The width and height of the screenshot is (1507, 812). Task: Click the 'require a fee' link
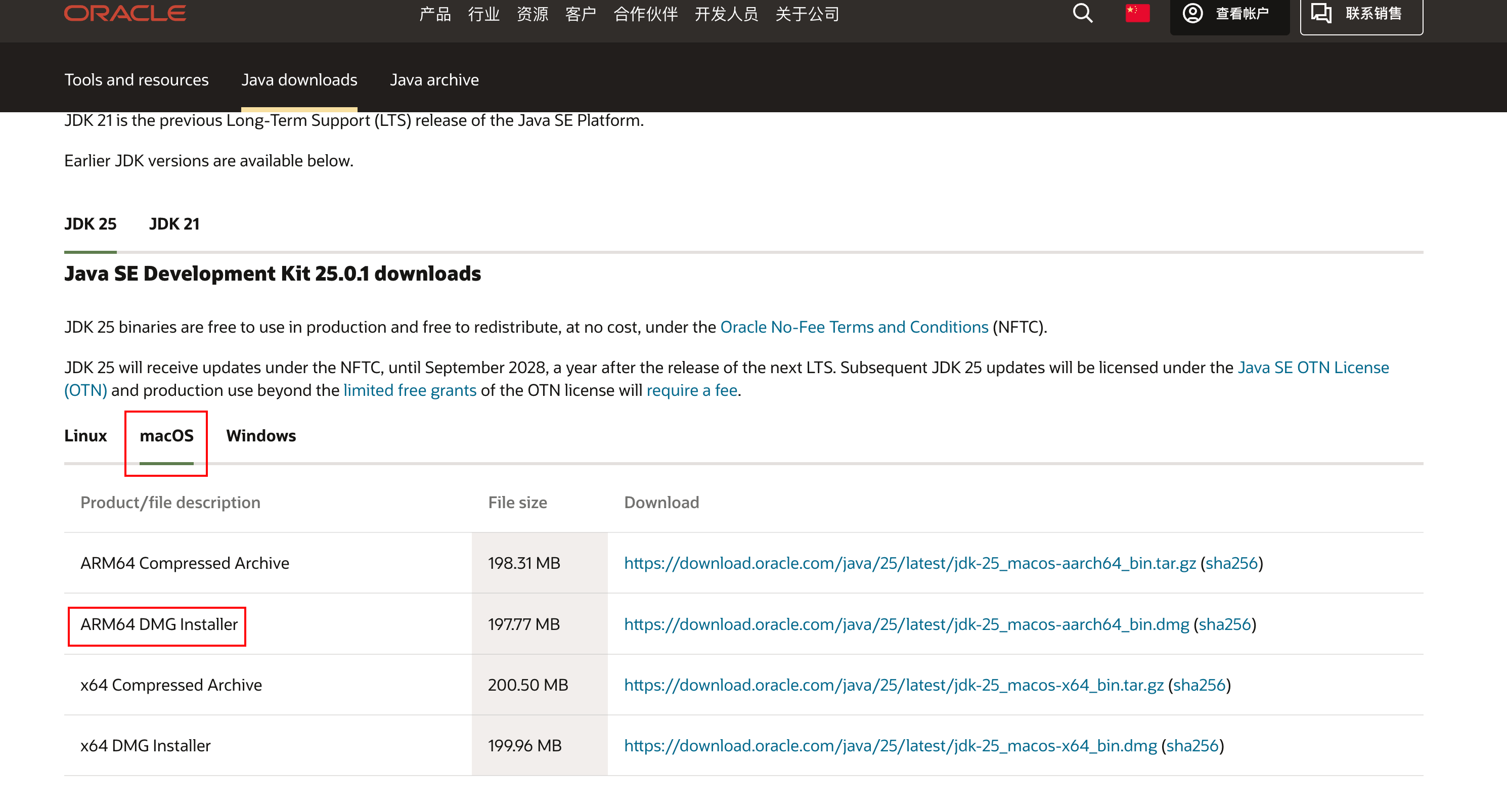tap(691, 390)
